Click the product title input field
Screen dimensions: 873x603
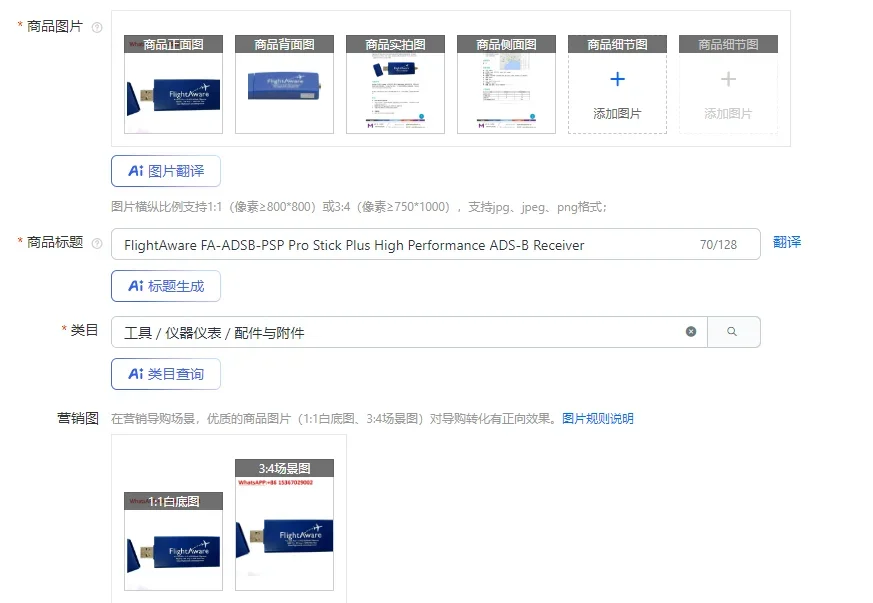(x=435, y=244)
